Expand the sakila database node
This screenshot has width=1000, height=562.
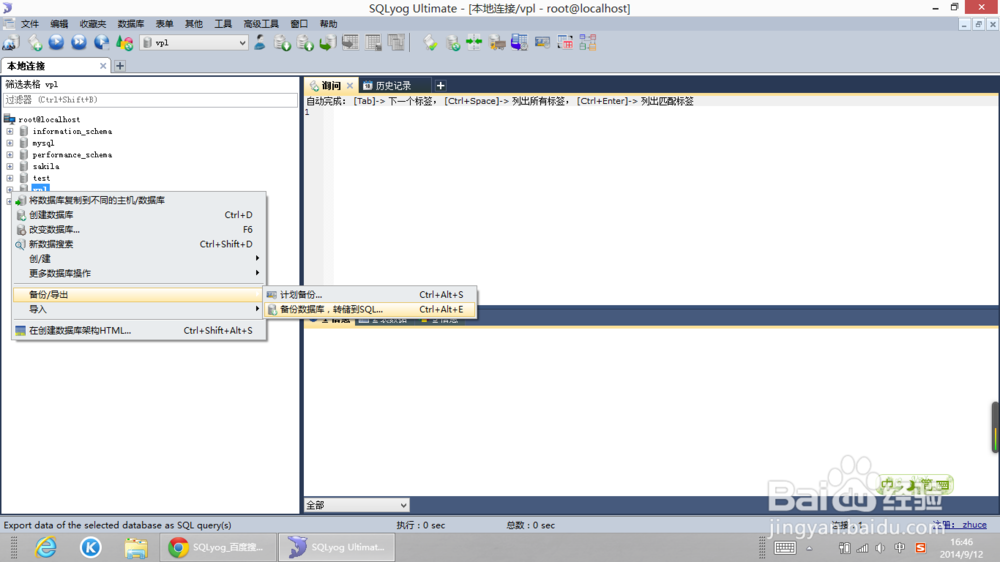click(10, 166)
